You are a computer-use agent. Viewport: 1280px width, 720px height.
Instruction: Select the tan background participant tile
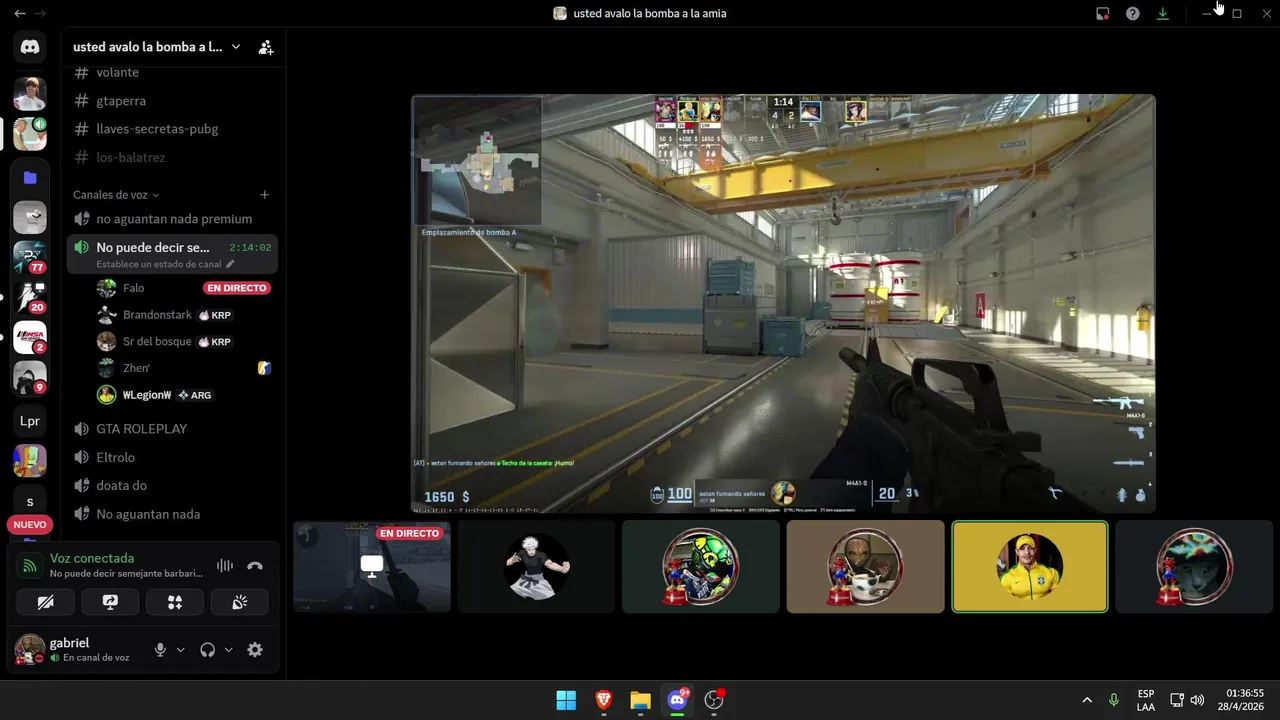pos(865,567)
